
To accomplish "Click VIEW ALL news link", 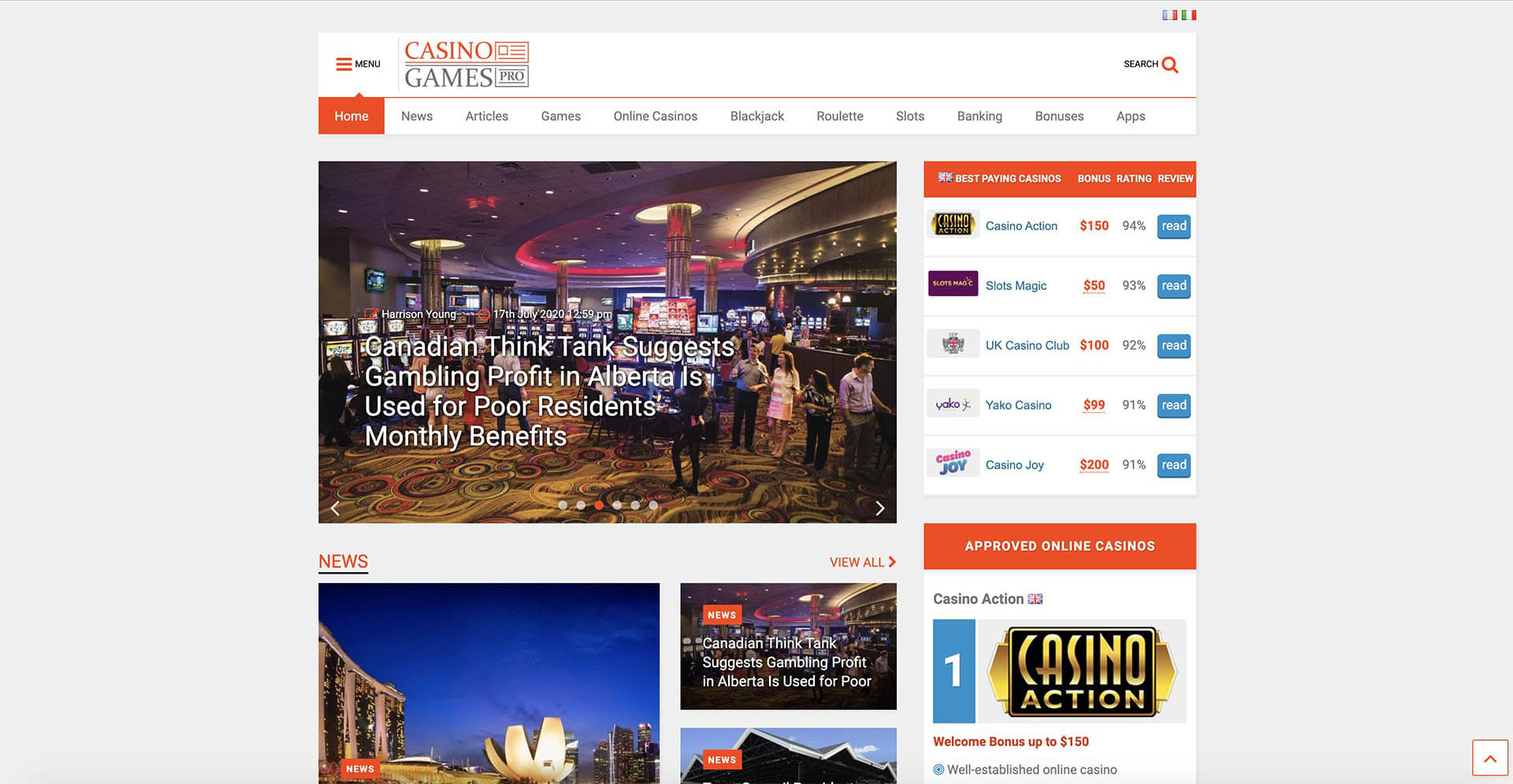I will [x=863, y=563].
